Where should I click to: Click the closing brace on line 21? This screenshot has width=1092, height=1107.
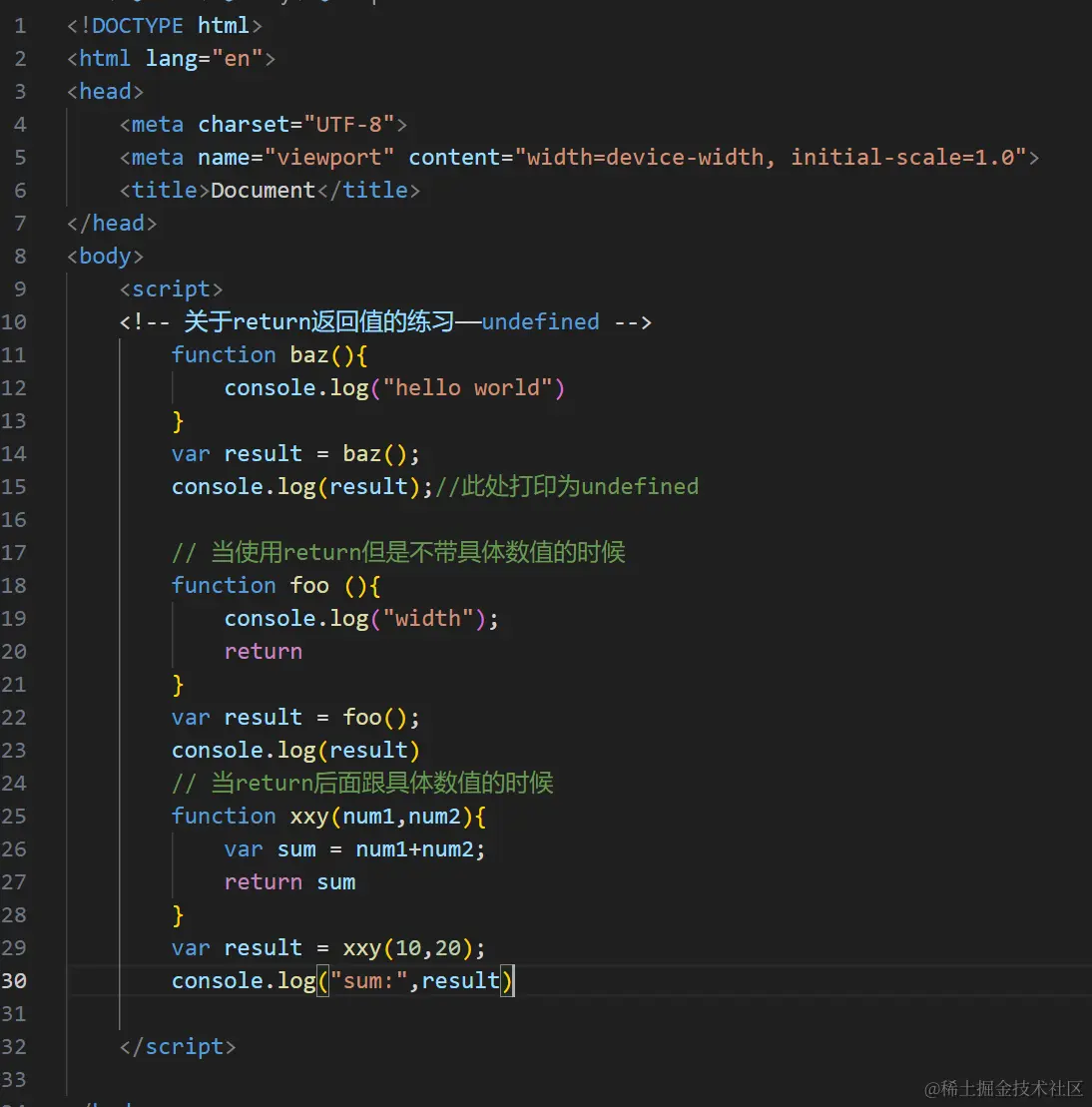point(178,685)
